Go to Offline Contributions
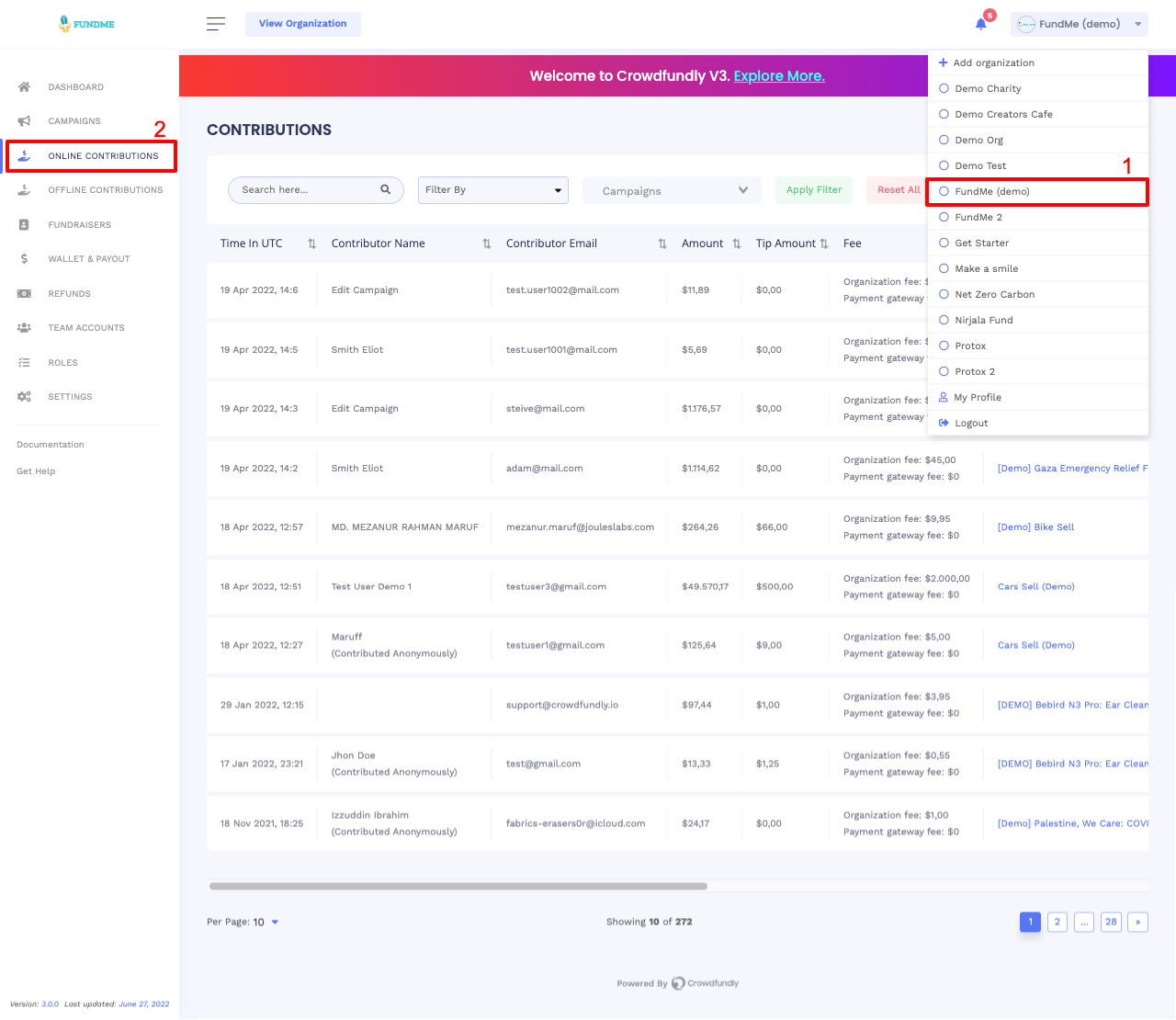Image resolution: width=1176 pixels, height=1020 pixels. (x=106, y=190)
